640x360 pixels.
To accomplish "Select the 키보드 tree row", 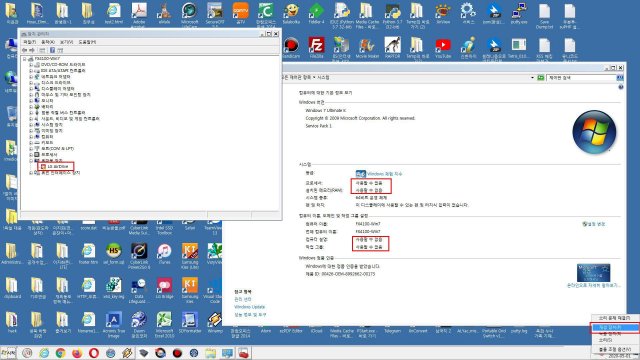I will [44, 143].
